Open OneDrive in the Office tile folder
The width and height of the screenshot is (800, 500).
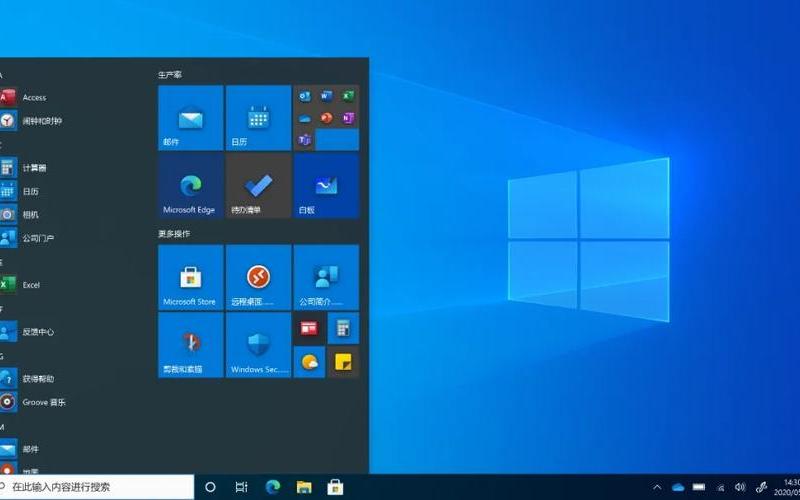305,118
